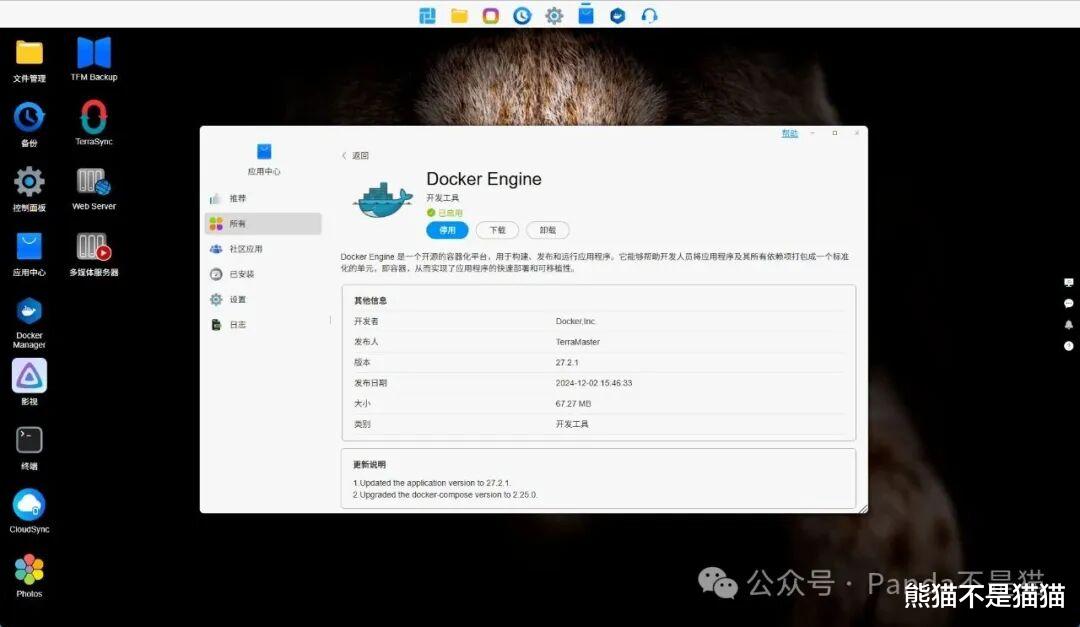
Task: Launch the 多媒体服务器 desktop icon
Action: [94, 254]
